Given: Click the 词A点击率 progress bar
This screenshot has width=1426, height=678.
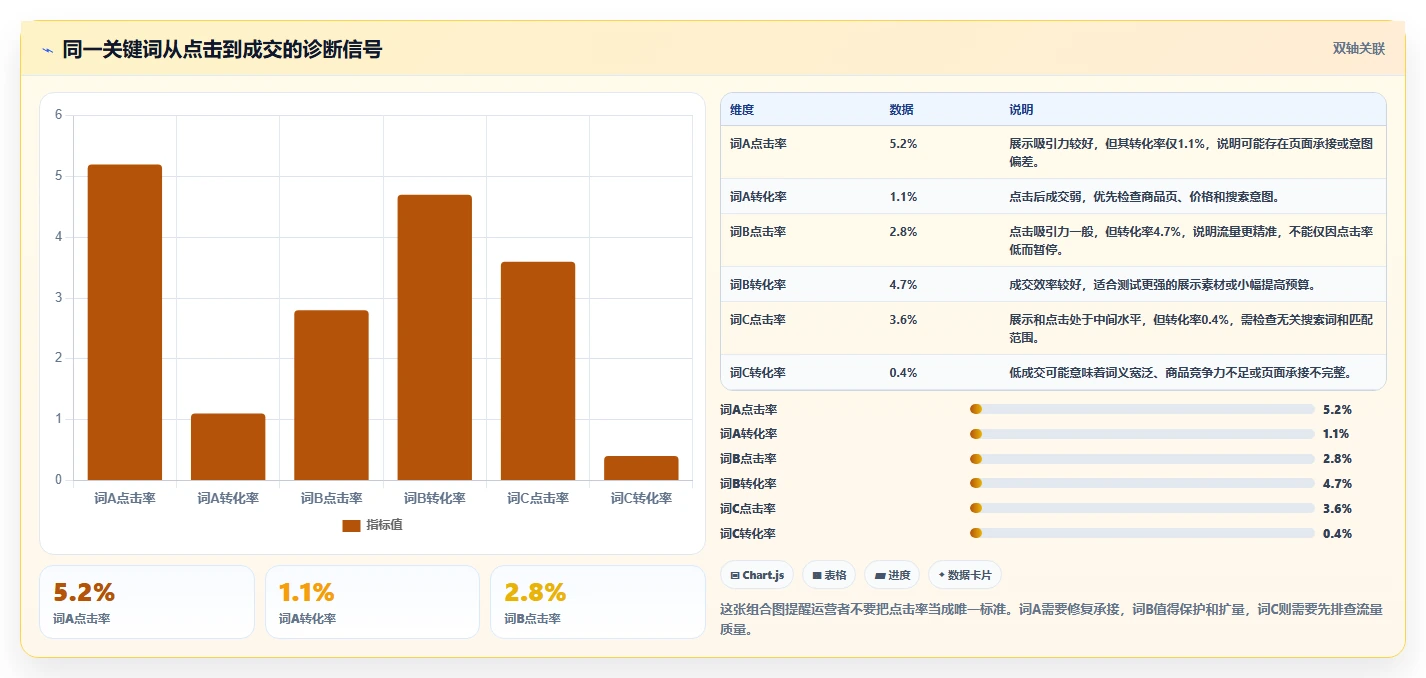Looking at the screenshot, I should pos(1142,409).
